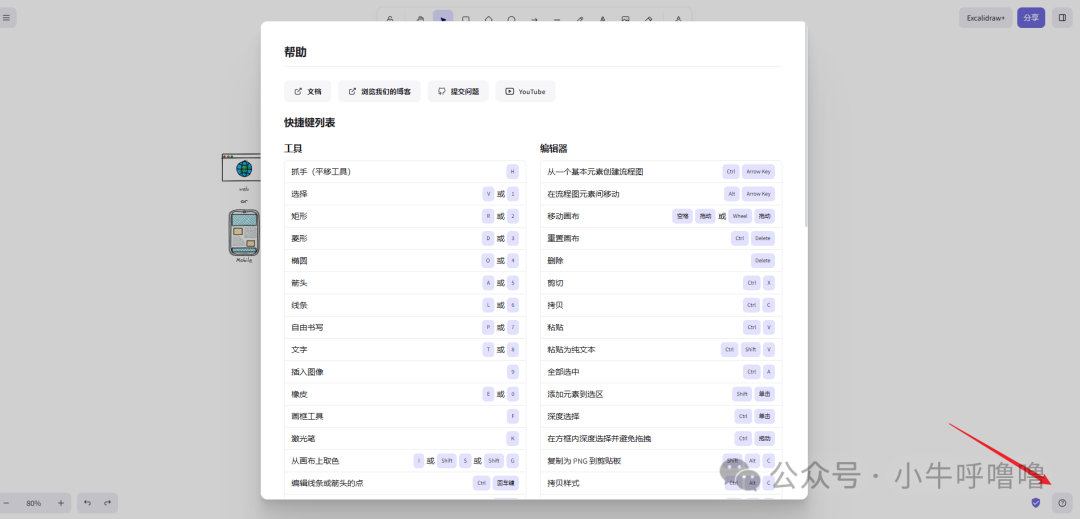Click the V key in the 选择 row
The width and height of the screenshot is (1080, 519).
pos(488,194)
